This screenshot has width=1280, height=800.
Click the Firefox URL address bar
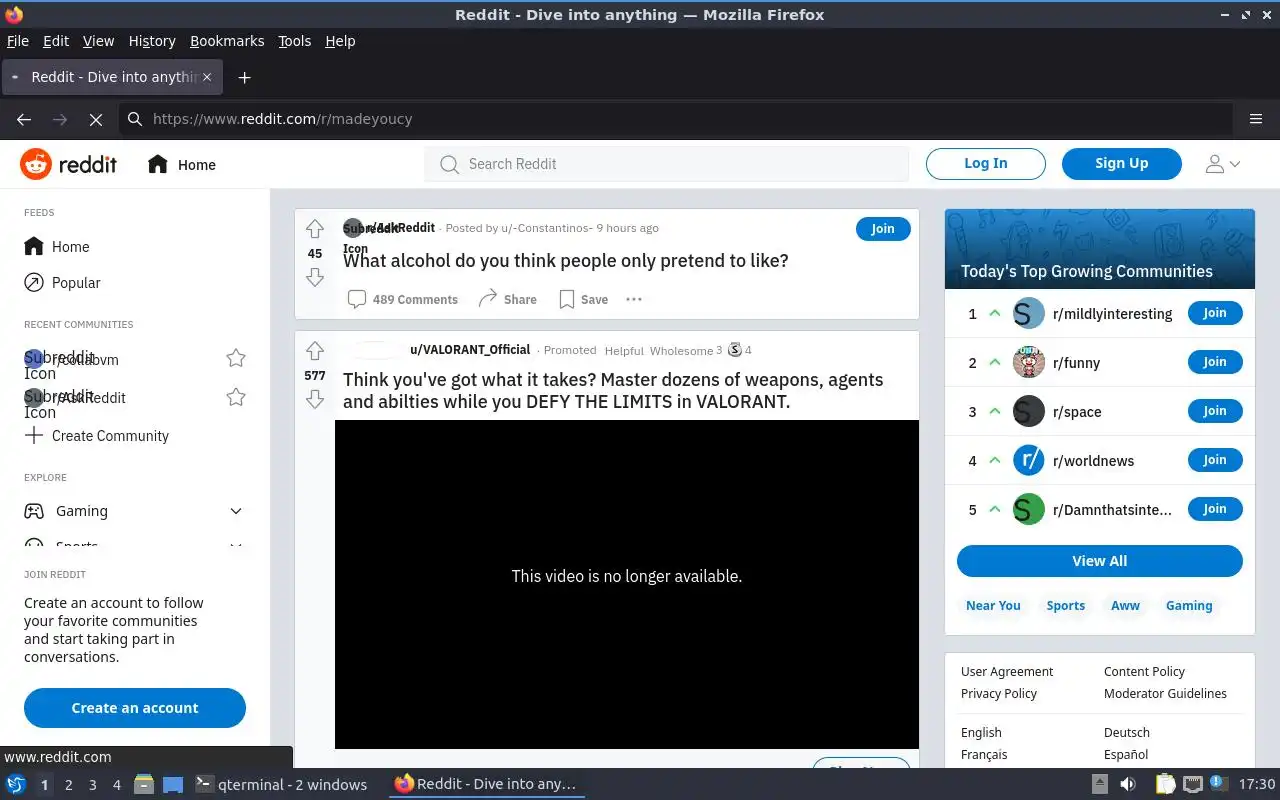coord(676,119)
